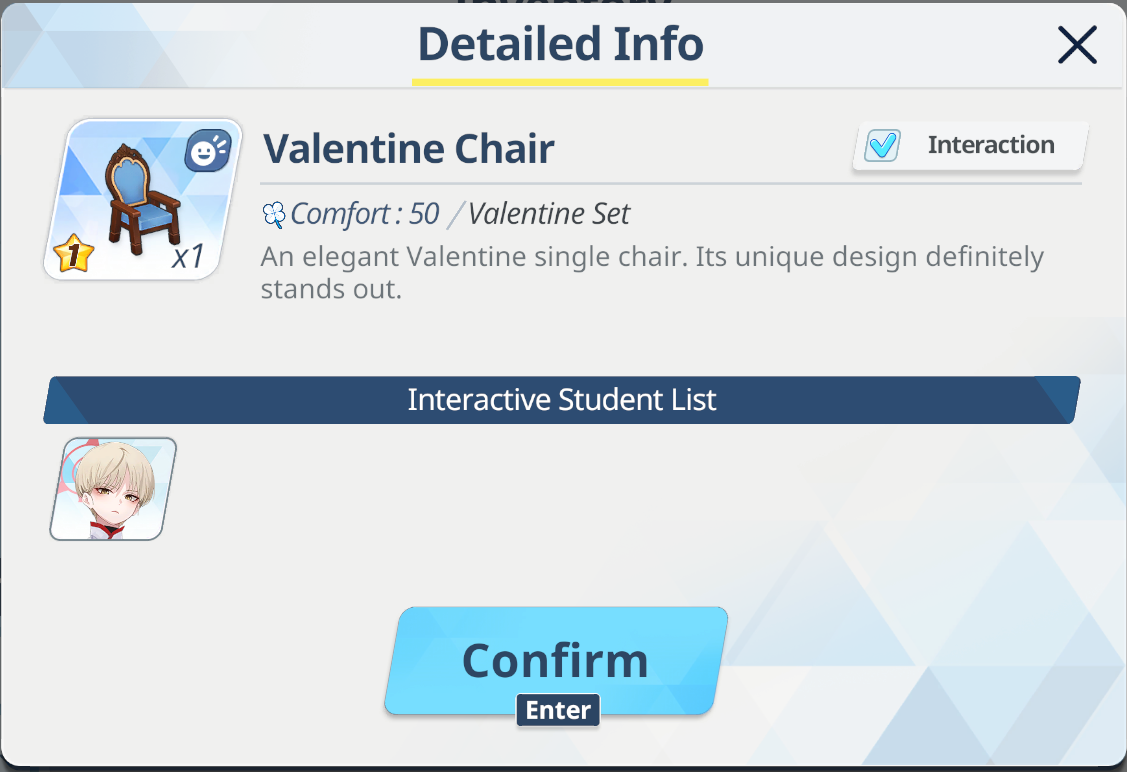Click the x1 quantity indicator
The image size is (1127, 772).
[188, 256]
